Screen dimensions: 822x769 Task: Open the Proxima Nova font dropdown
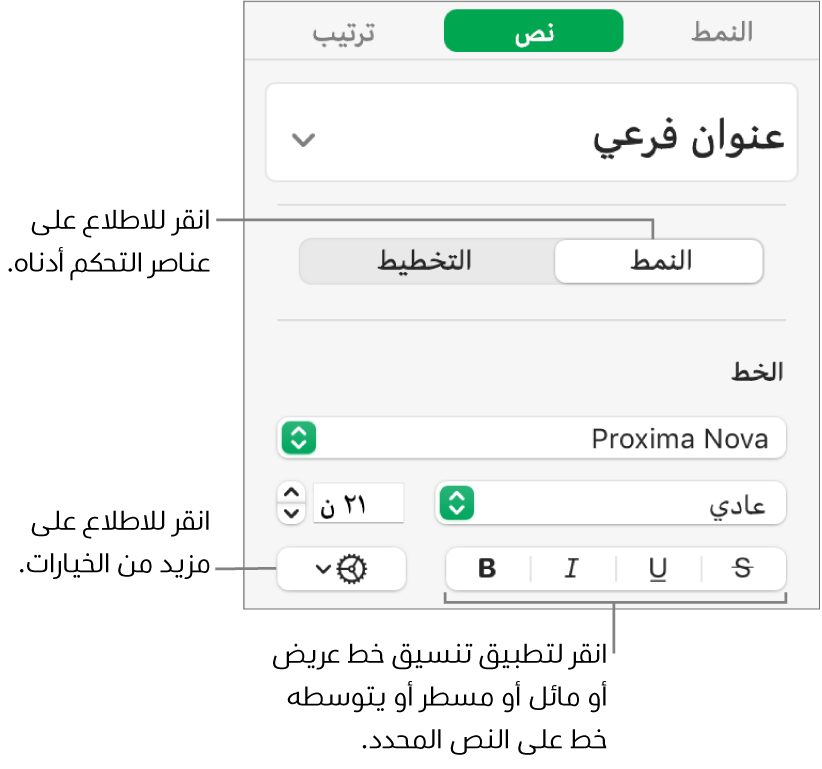click(530, 438)
